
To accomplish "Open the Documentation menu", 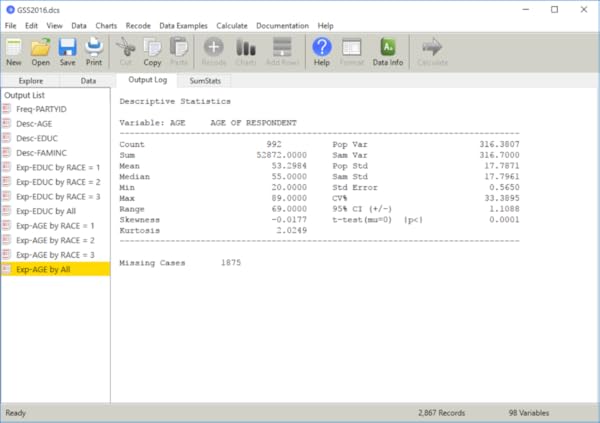I will (282, 26).
